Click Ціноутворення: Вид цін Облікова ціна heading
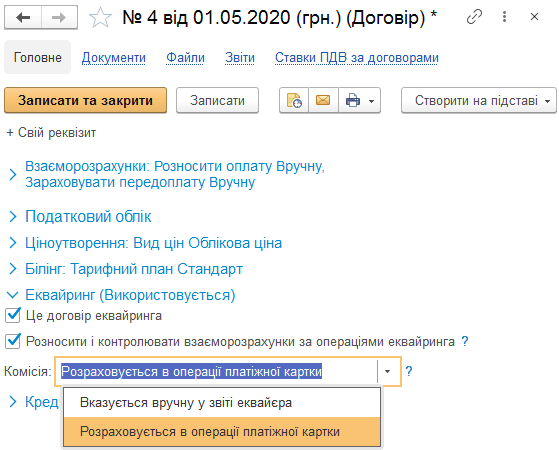This screenshot has height=450, width=559. point(153,243)
